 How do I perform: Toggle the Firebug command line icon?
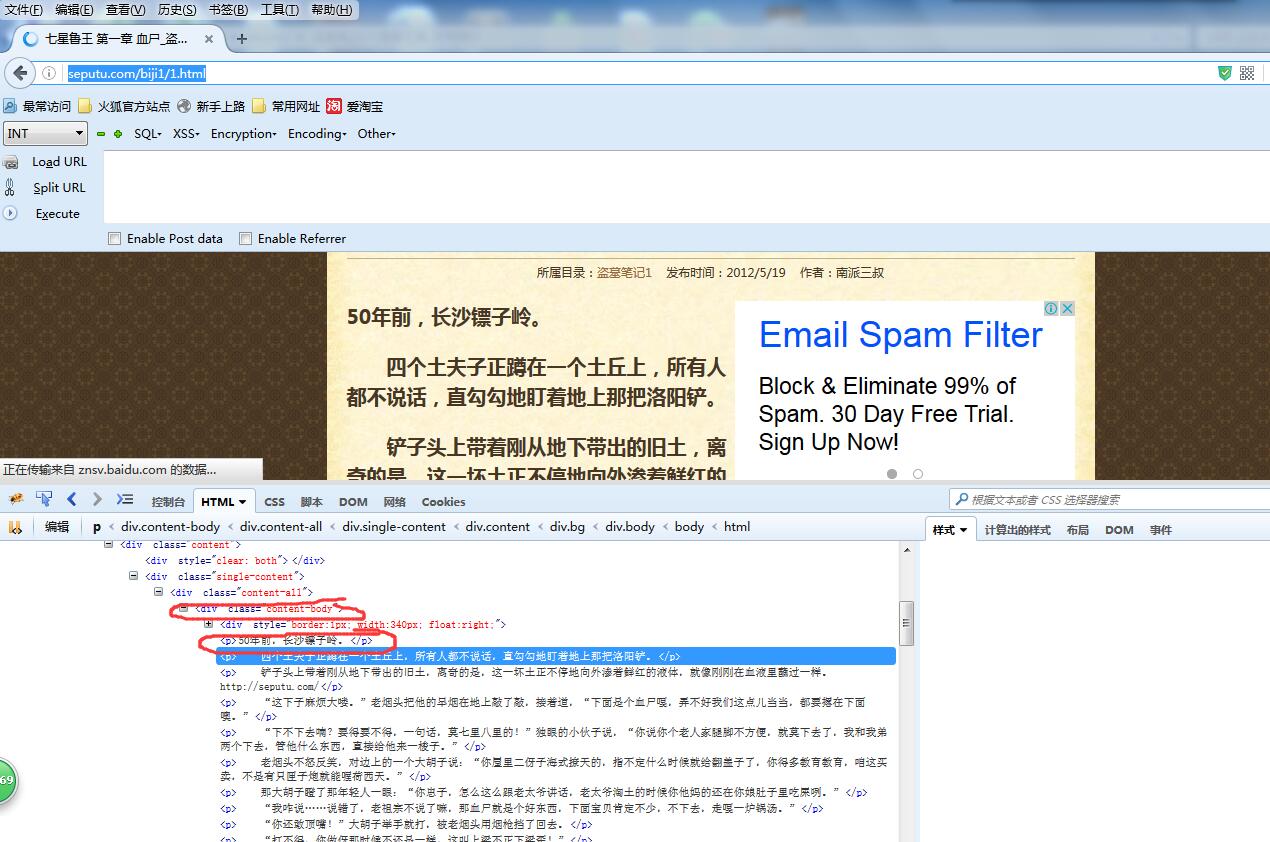(x=125, y=499)
